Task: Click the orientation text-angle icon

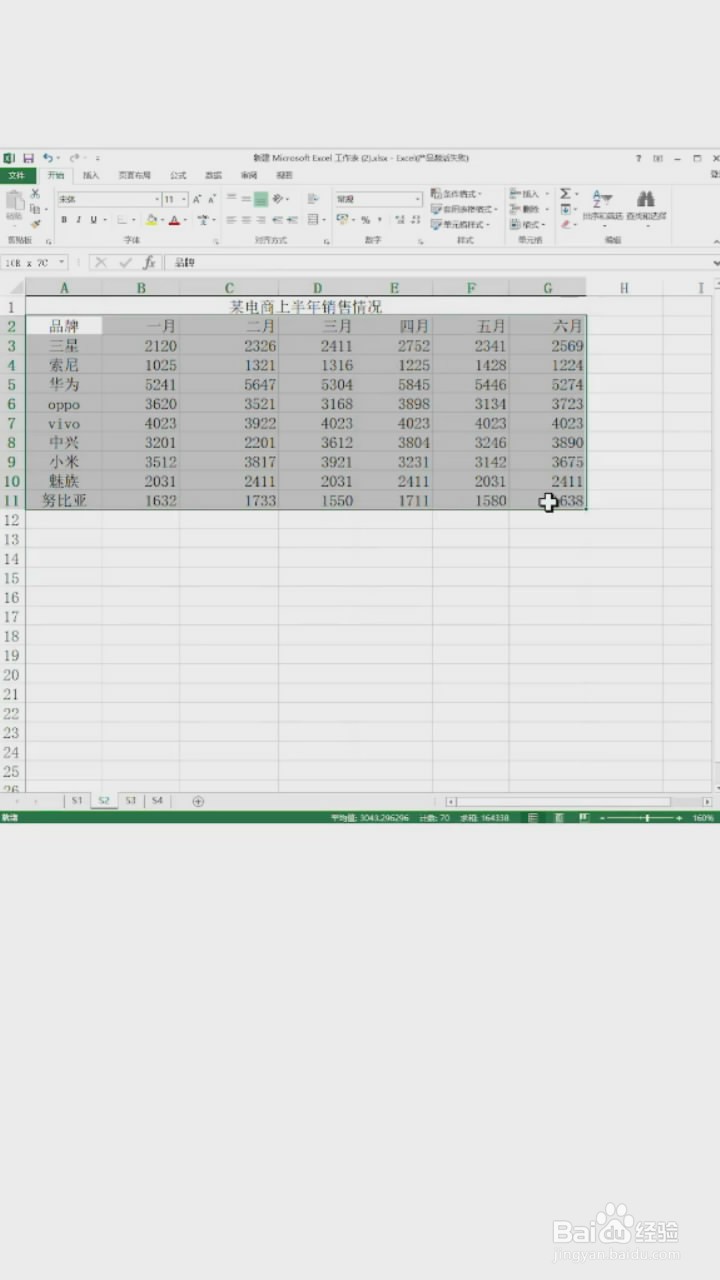Action: pos(277,198)
